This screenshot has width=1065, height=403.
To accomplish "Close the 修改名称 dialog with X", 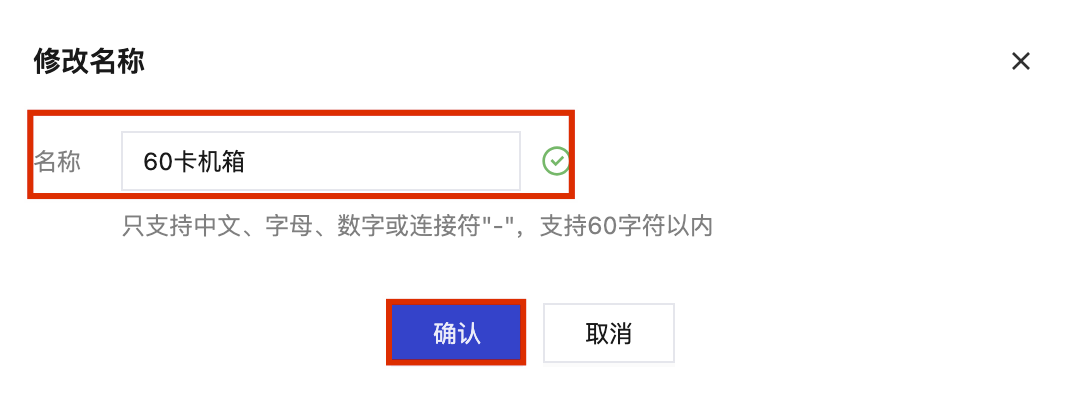I will coord(1021,62).
